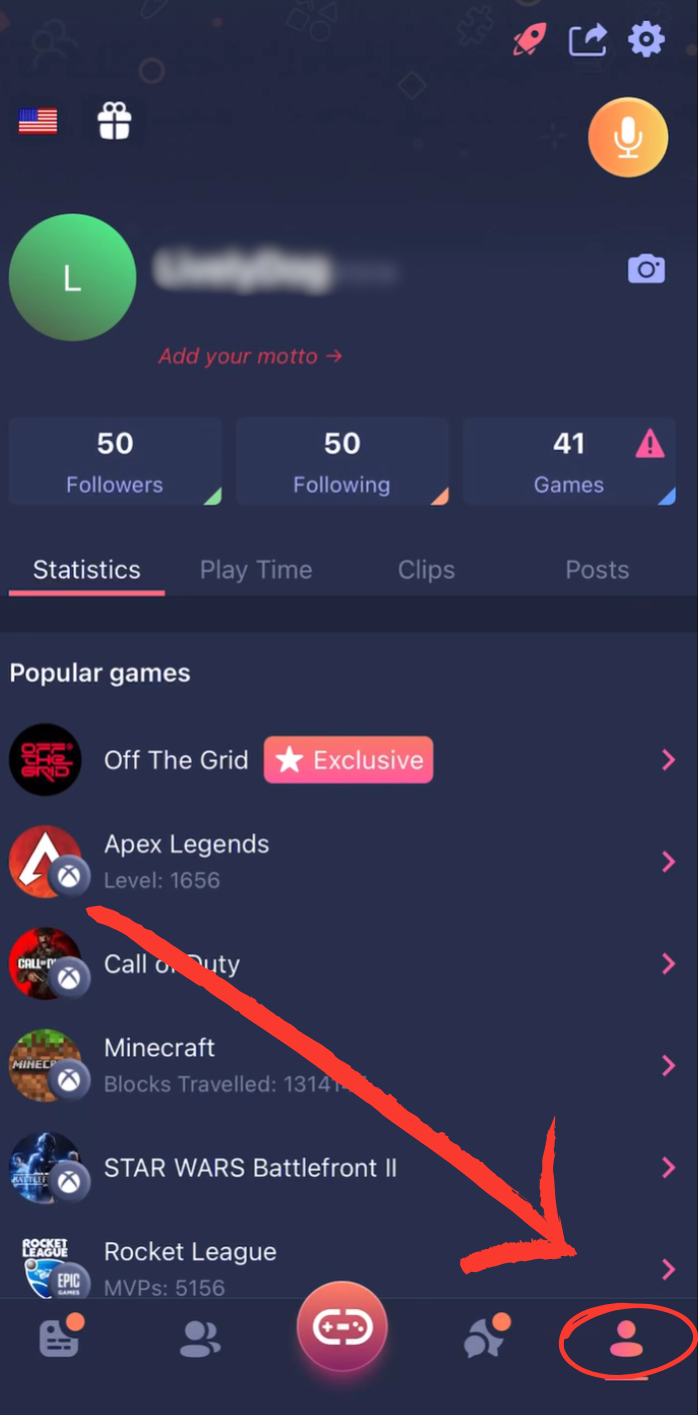Screen dimensions: 698x1415
Task: Open the gift box rewards icon
Action: pyautogui.click(x=115, y=122)
